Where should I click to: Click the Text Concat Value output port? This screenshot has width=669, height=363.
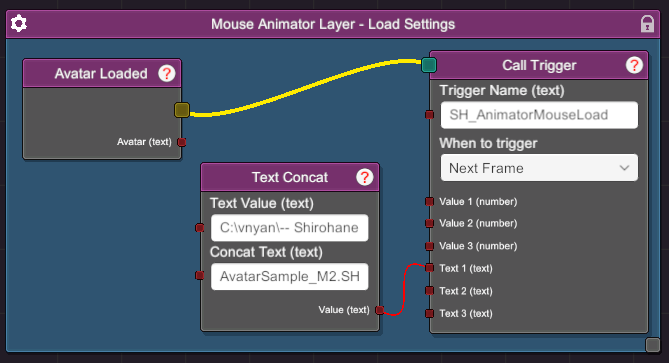click(379, 310)
